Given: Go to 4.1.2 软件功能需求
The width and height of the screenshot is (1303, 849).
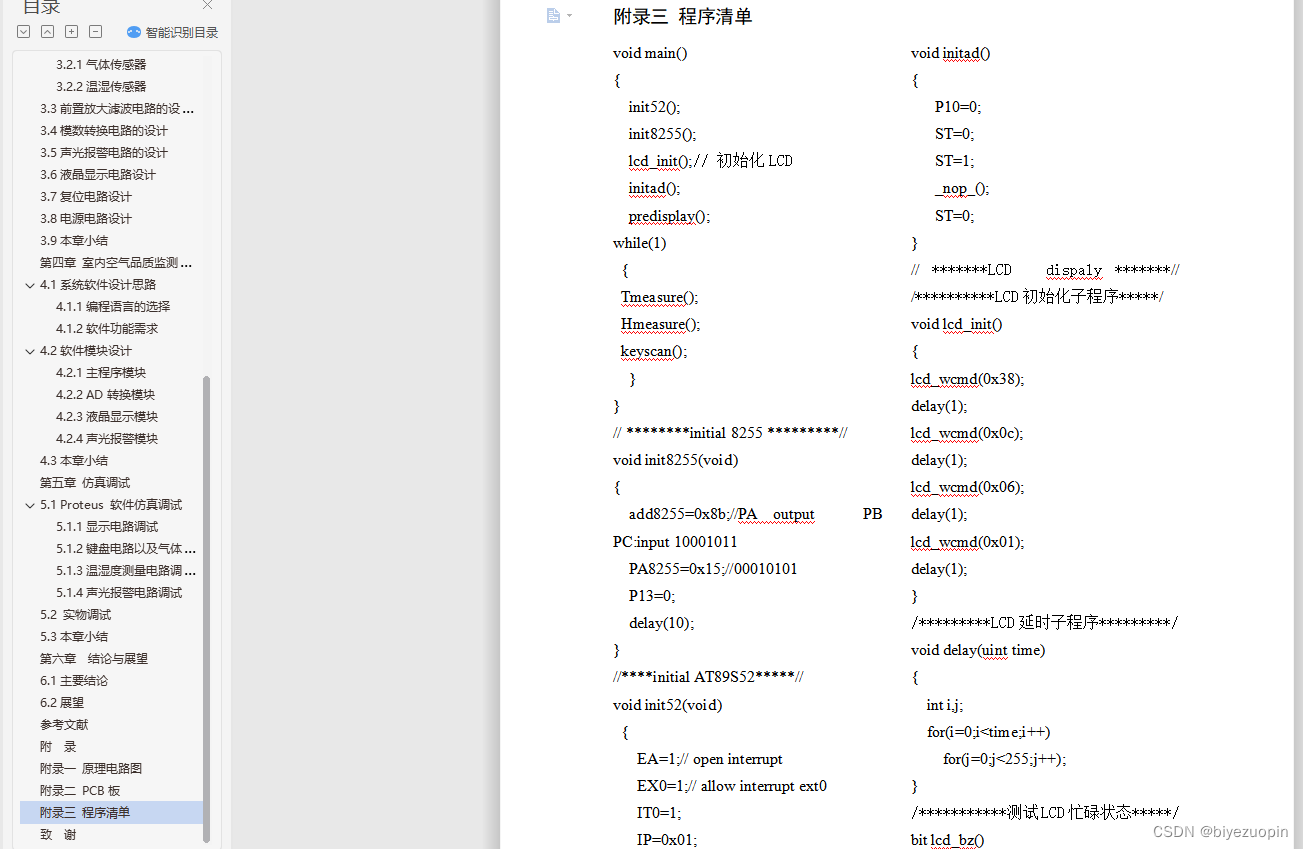Looking at the screenshot, I should click(107, 329).
